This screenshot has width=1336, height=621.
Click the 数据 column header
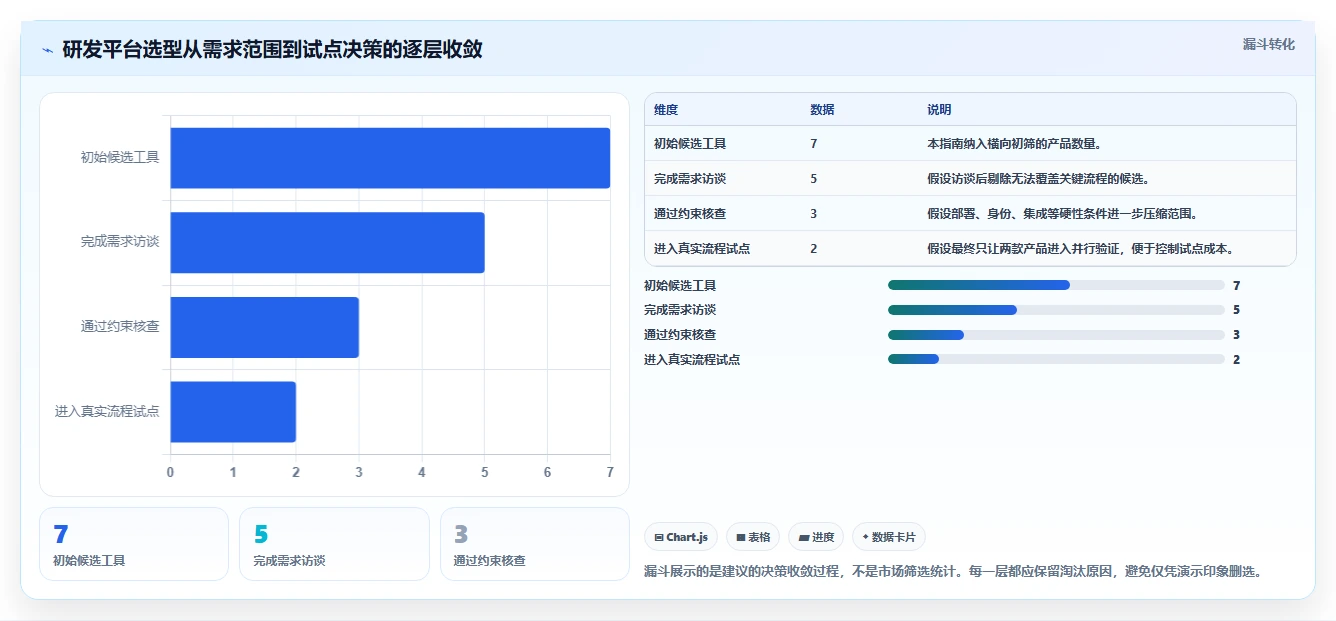[x=822, y=110]
